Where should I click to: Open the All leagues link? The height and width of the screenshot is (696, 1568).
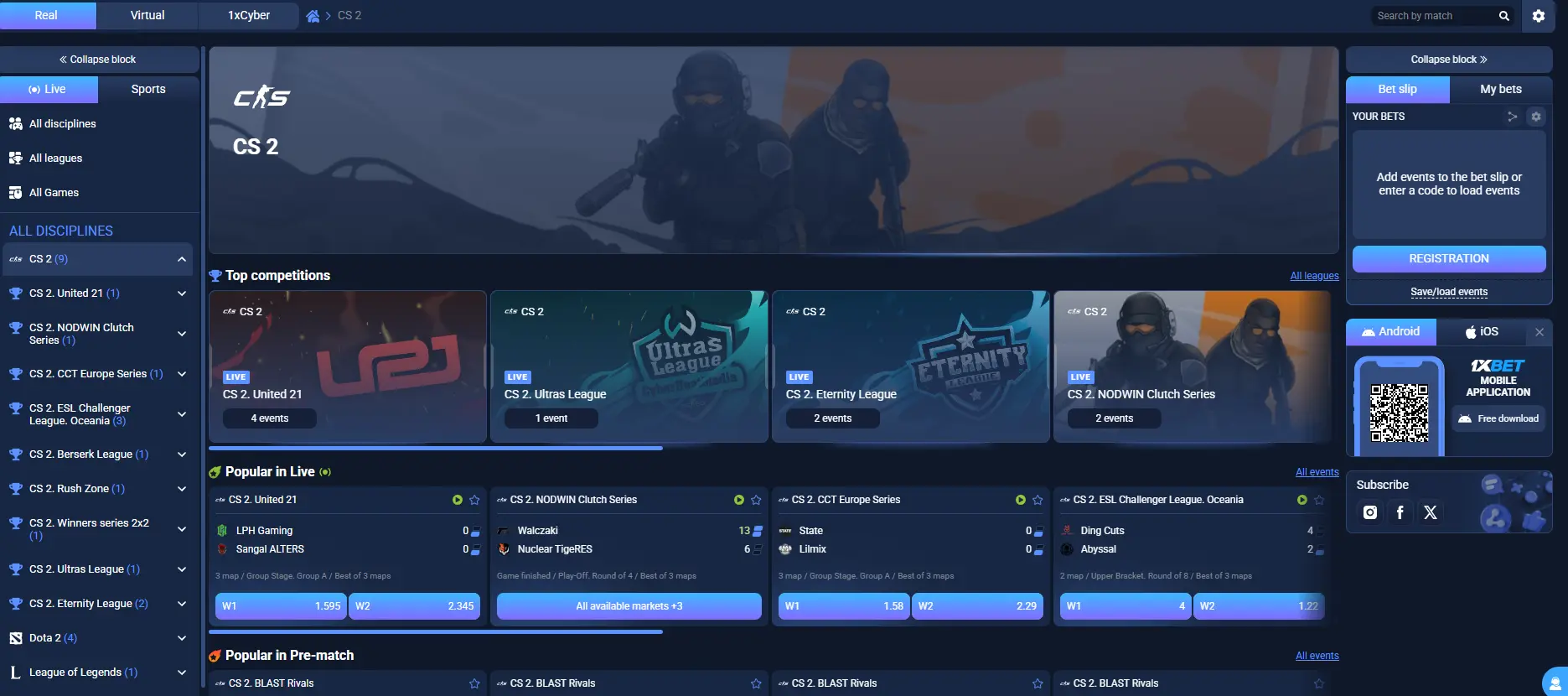pyautogui.click(x=1314, y=276)
